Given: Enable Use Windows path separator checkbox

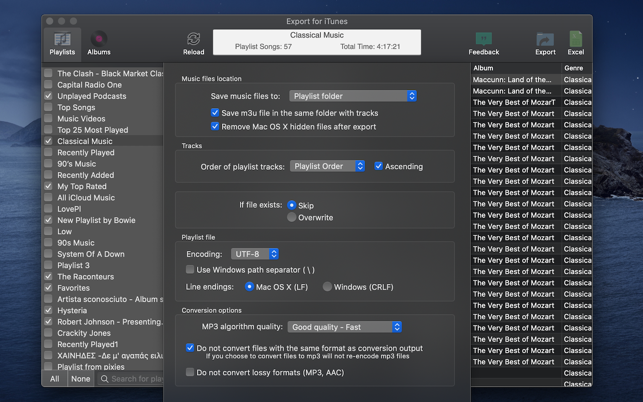Looking at the screenshot, I should click(190, 270).
